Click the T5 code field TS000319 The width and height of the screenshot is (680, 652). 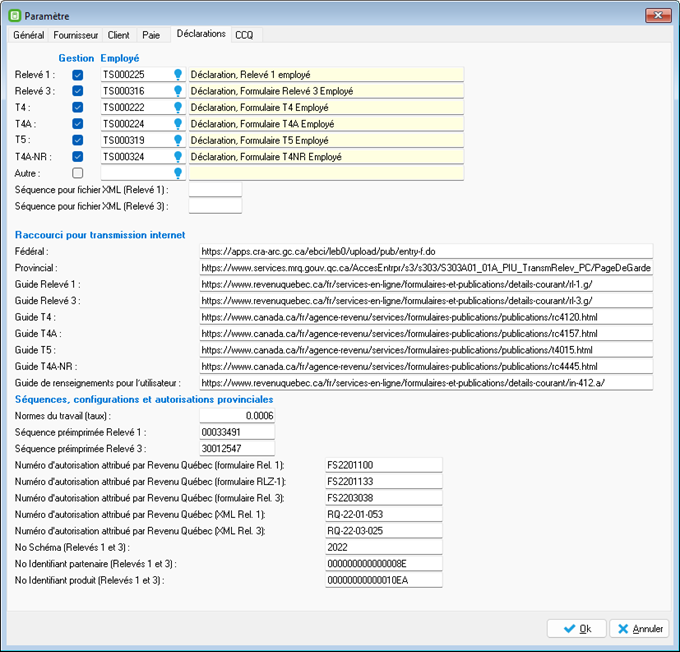[137, 141]
